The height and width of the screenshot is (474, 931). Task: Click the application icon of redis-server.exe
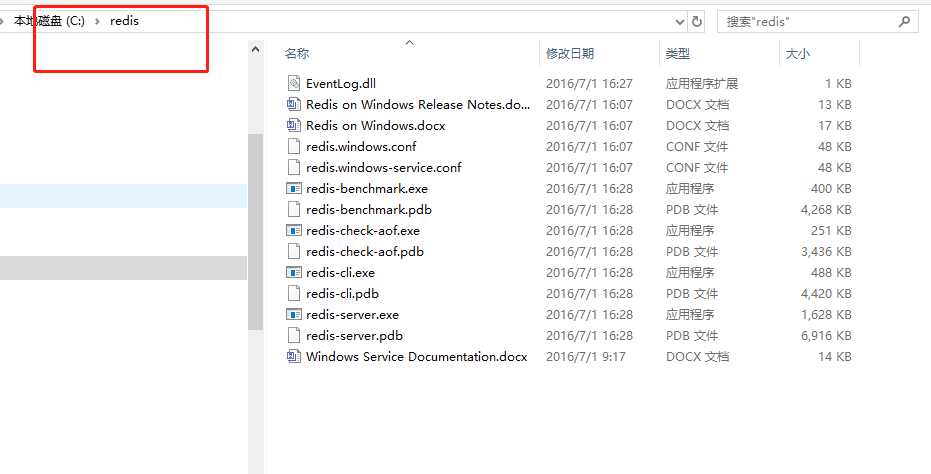(x=294, y=315)
